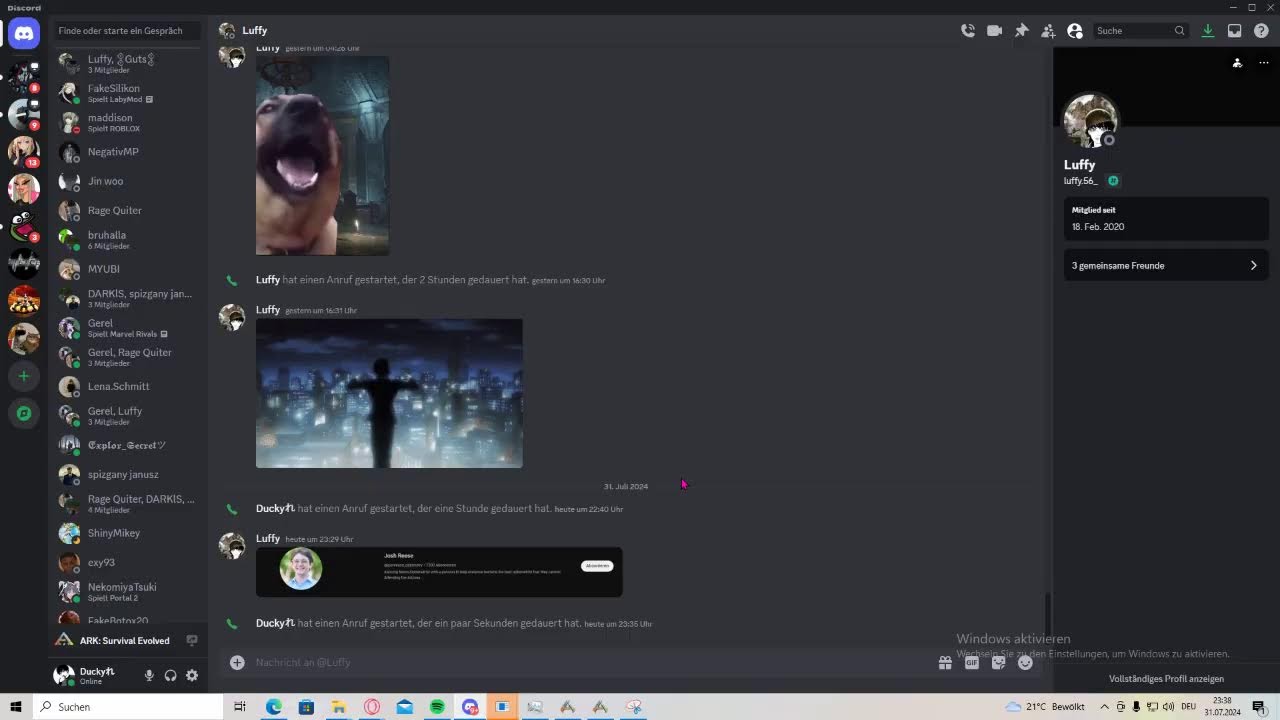Image resolution: width=1280 pixels, height=720 pixels.
Task: Start a video call with Luffy
Action: (x=994, y=31)
